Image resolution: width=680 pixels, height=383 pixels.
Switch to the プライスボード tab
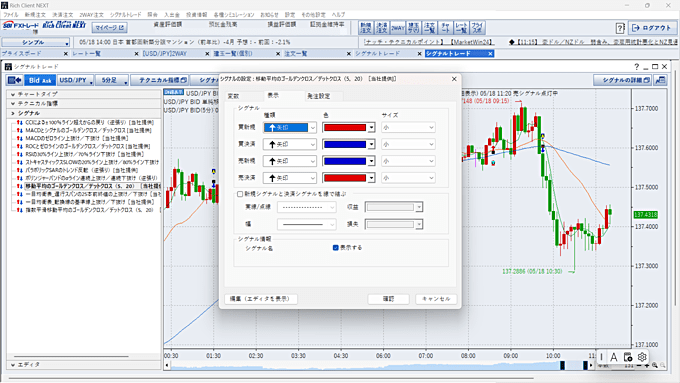click(x=22, y=54)
